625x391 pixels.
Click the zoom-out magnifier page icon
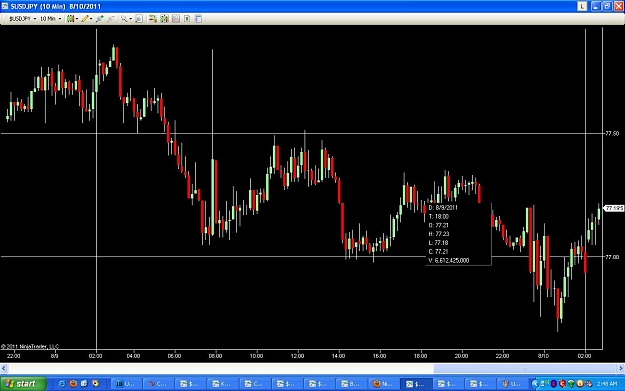139,19
